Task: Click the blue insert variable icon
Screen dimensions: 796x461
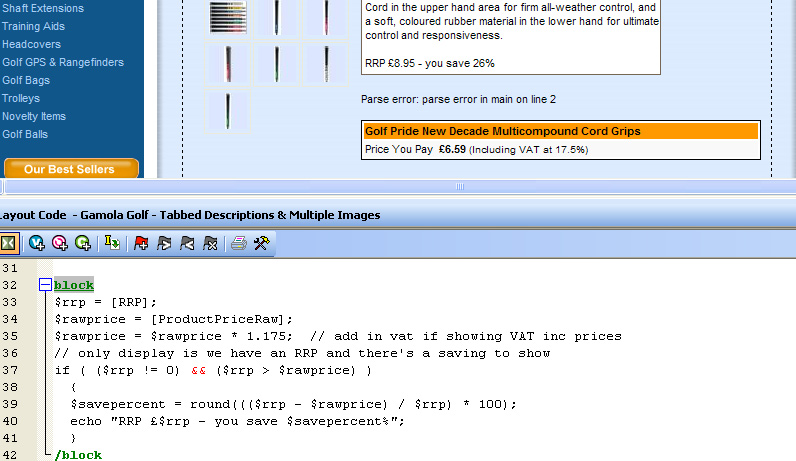Action: tap(37, 243)
